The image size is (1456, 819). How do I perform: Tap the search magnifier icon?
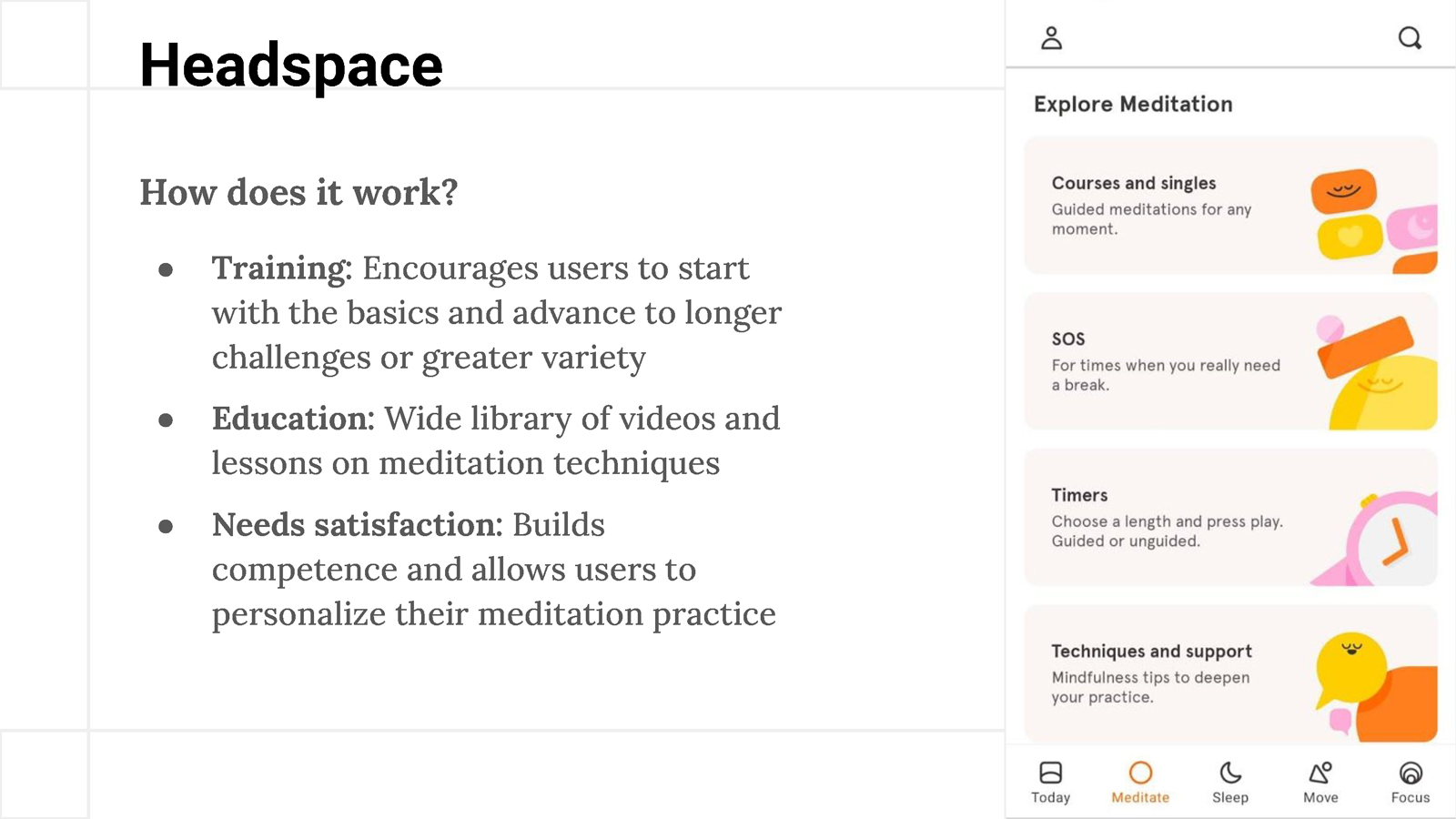[x=1410, y=38]
